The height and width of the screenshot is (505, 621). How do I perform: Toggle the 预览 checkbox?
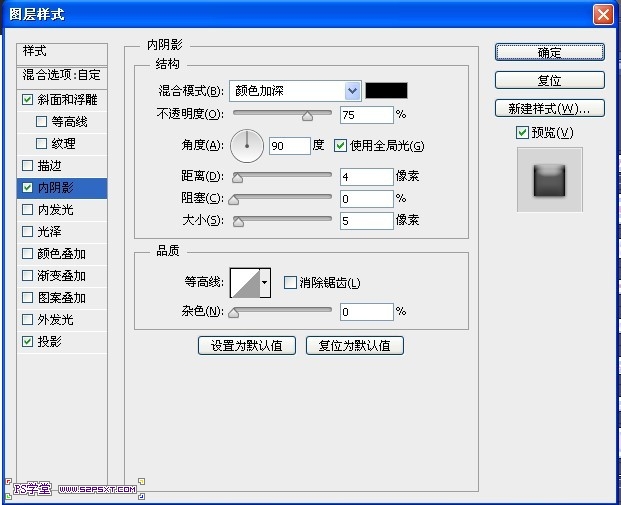(522, 132)
